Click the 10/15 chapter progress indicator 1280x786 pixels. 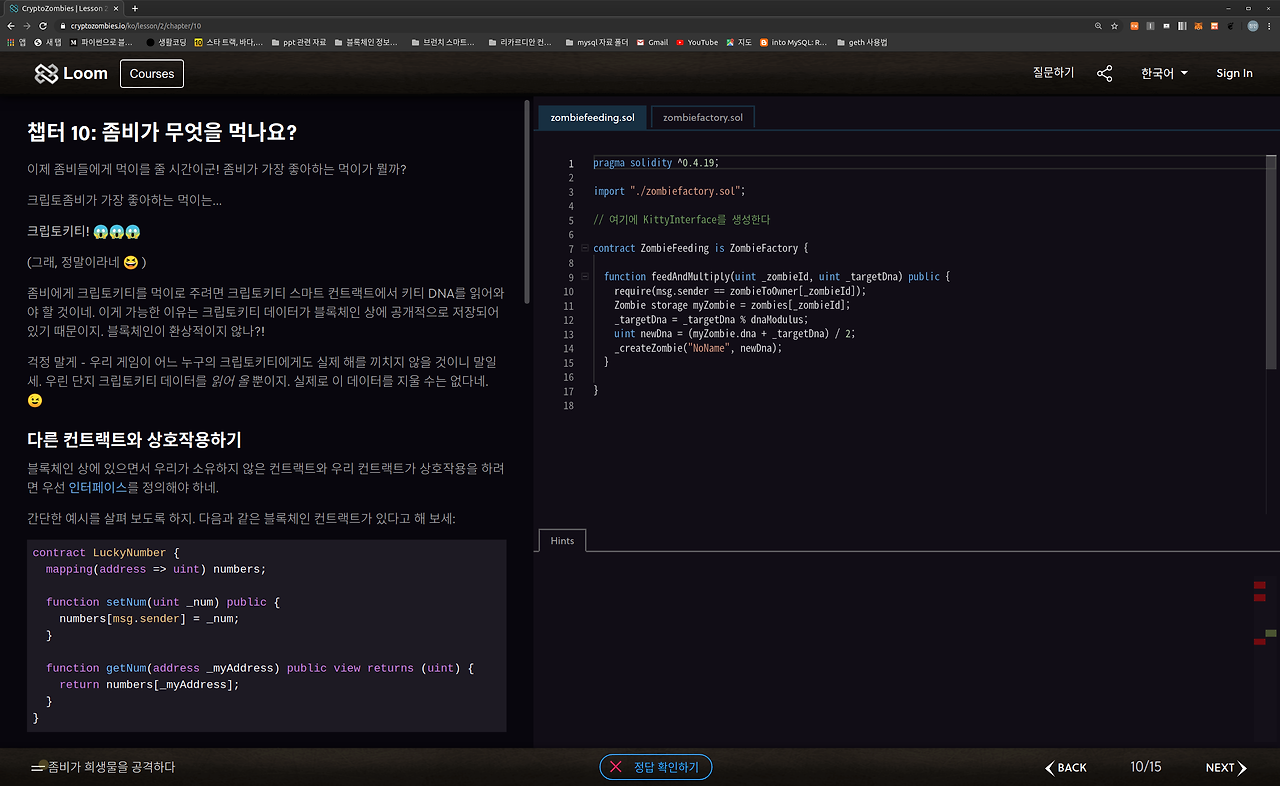[1146, 767]
